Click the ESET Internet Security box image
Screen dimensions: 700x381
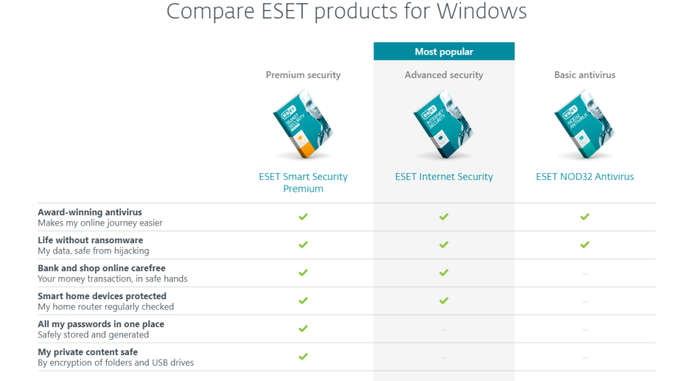click(443, 124)
